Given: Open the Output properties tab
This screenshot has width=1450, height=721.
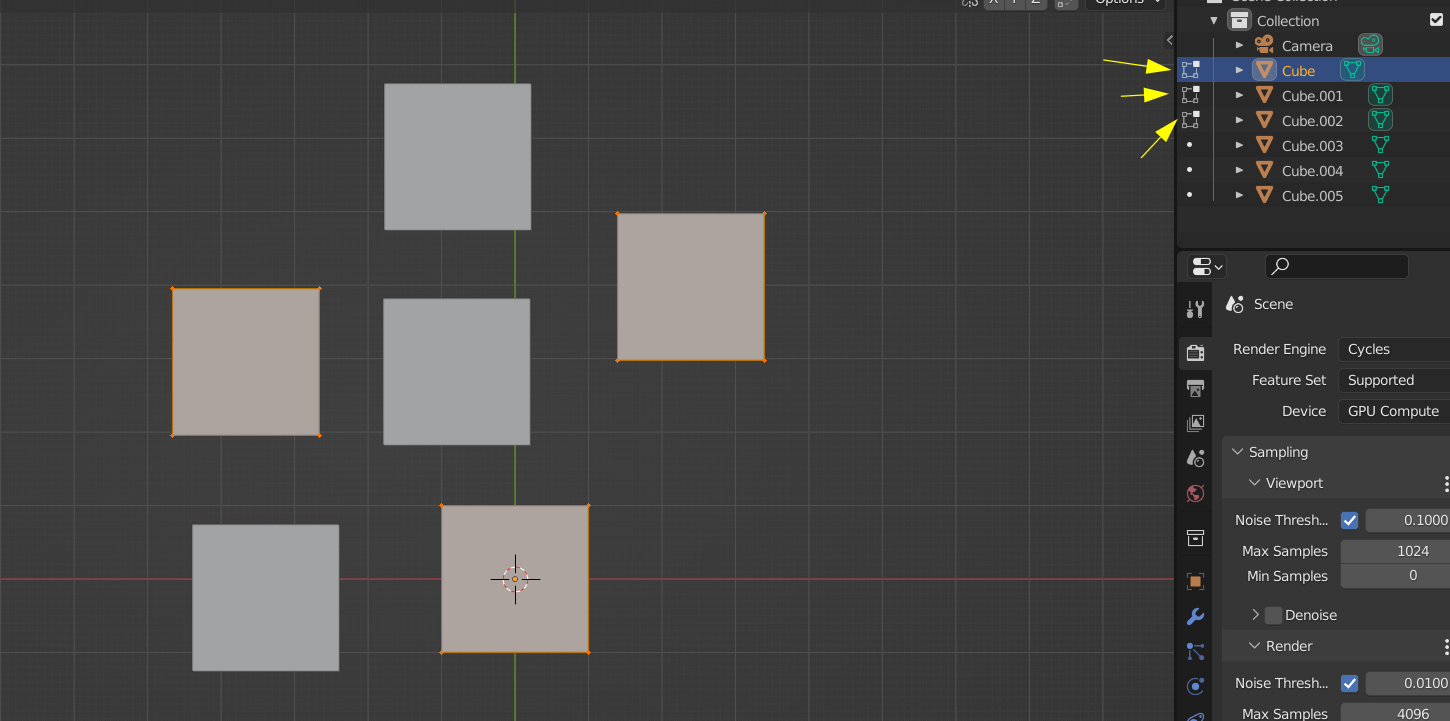Looking at the screenshot, I should [1195, 388].
